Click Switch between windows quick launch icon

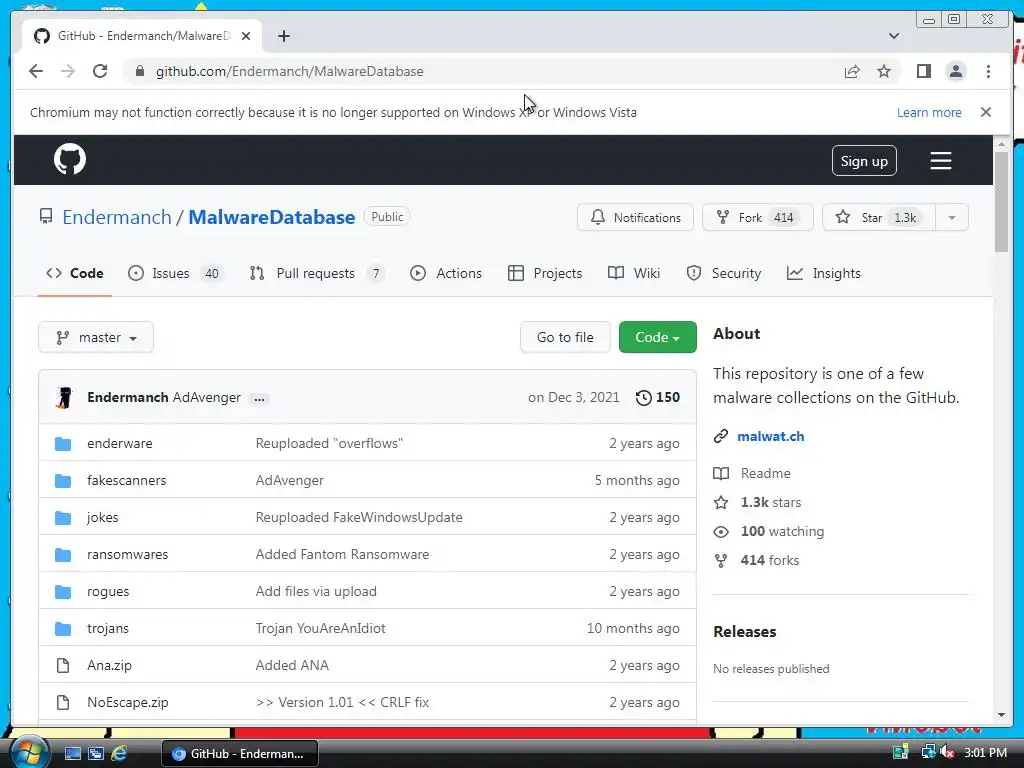(96, 753)
